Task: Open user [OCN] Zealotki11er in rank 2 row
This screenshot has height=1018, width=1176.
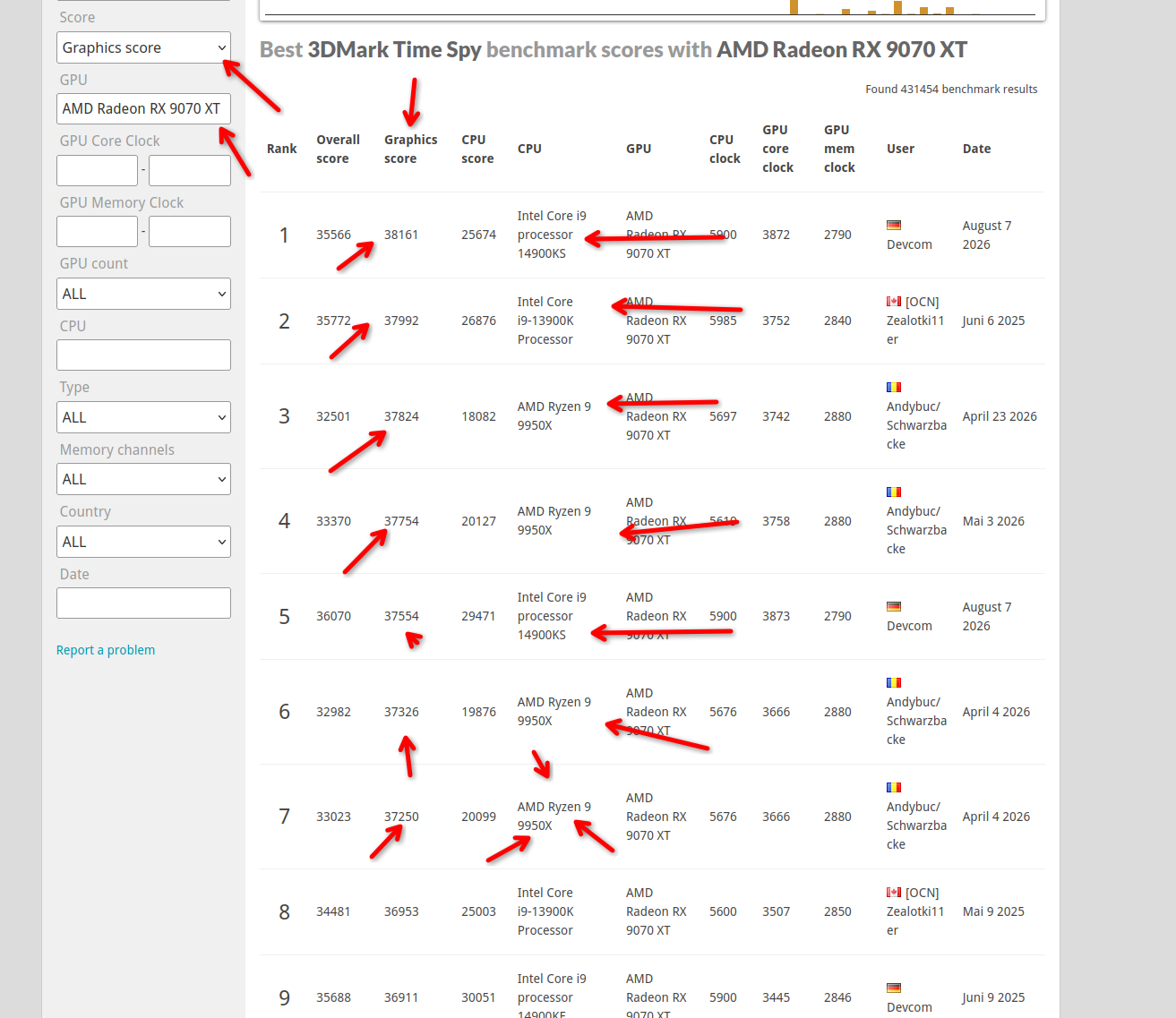Action: [x=915, y=321]
